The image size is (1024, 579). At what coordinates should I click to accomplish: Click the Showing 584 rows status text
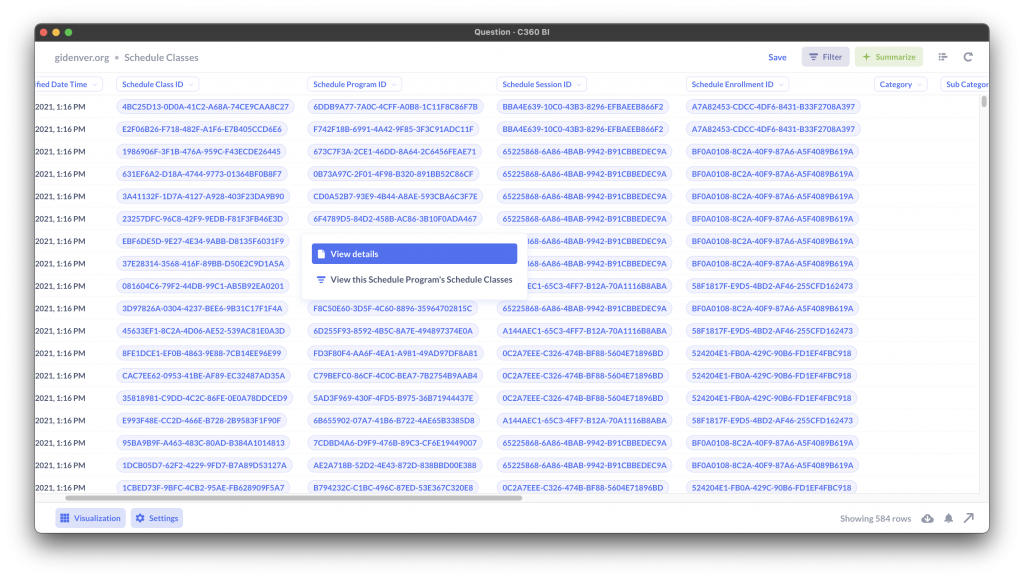(875, 518)
